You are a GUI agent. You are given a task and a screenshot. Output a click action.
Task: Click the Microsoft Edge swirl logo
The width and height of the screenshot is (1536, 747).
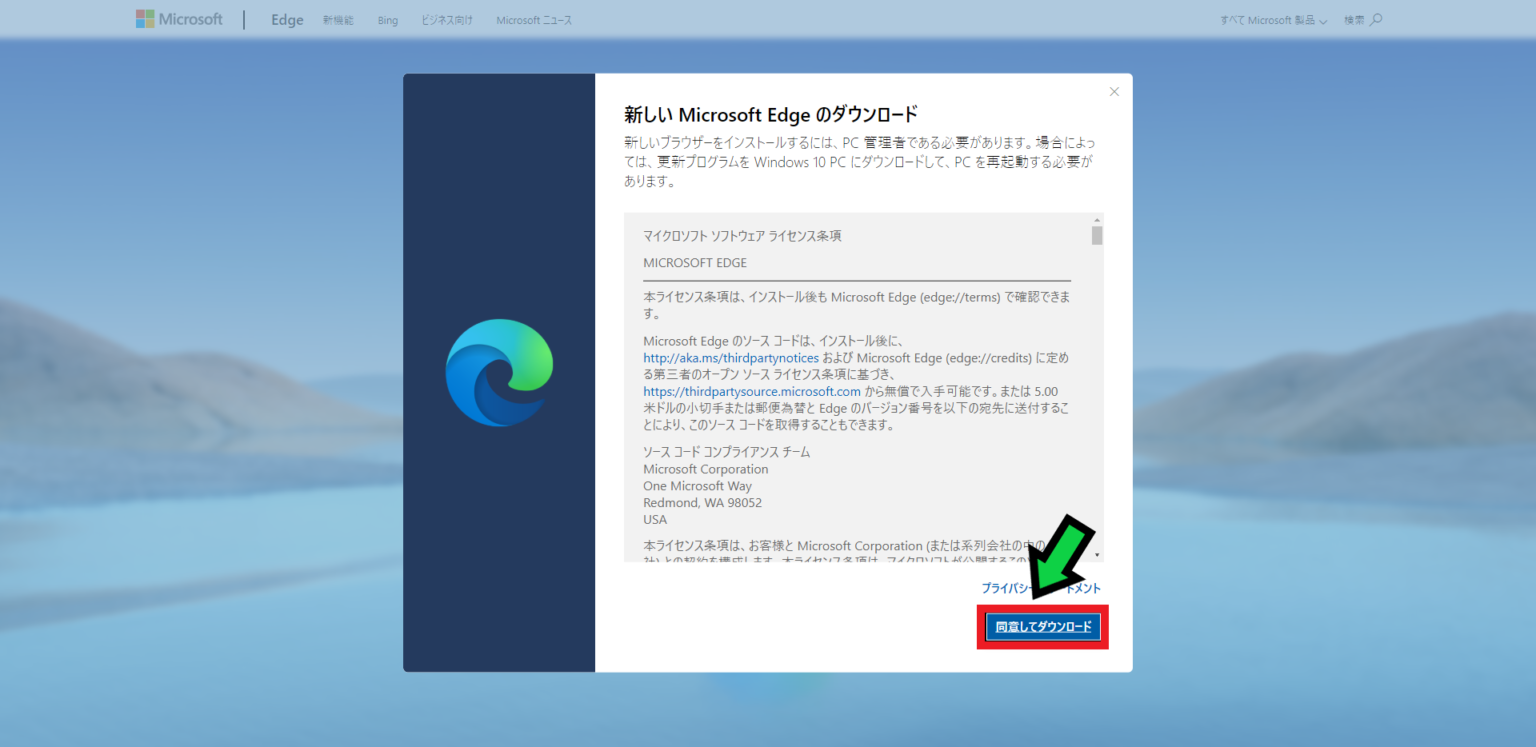point(498,372)
